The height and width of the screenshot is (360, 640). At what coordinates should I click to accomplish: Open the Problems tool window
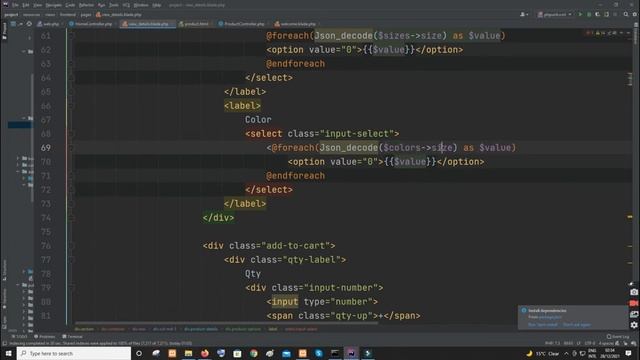tap(44, 337)
